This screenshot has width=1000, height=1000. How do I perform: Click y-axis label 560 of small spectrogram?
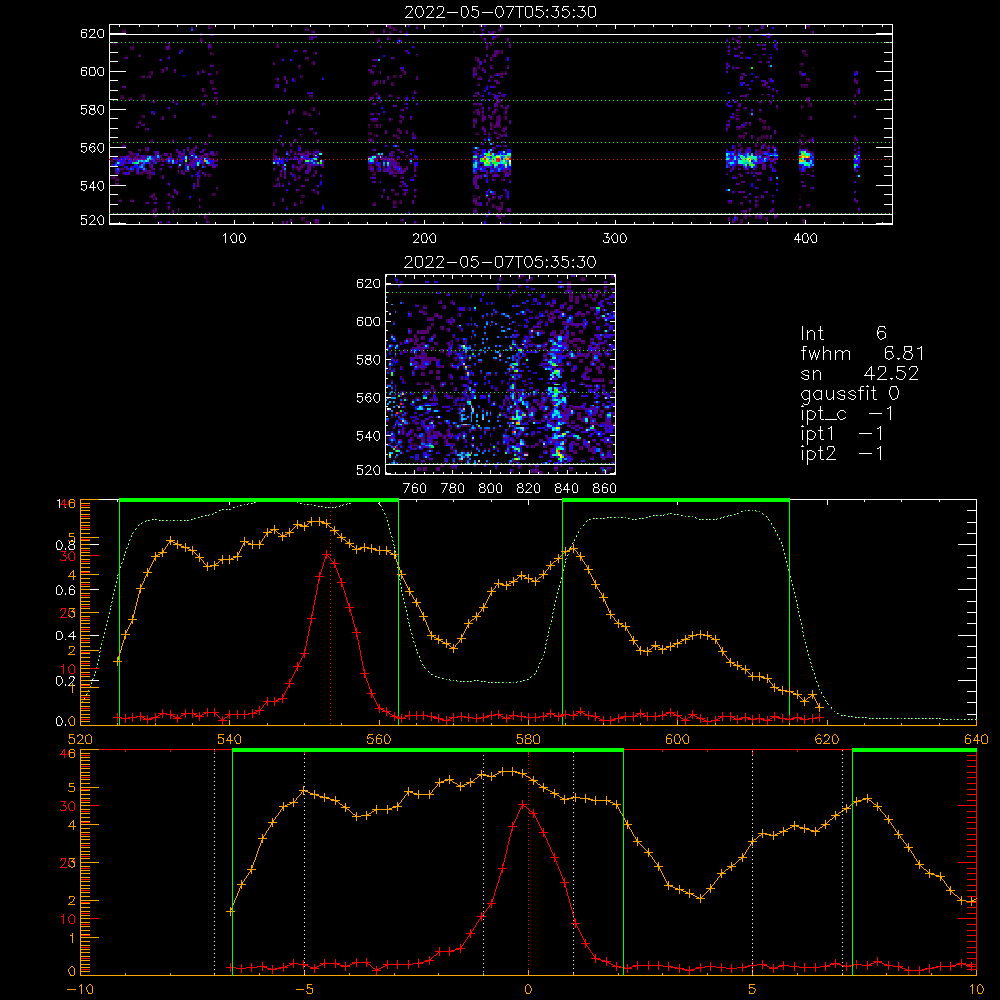coord(368,398)
